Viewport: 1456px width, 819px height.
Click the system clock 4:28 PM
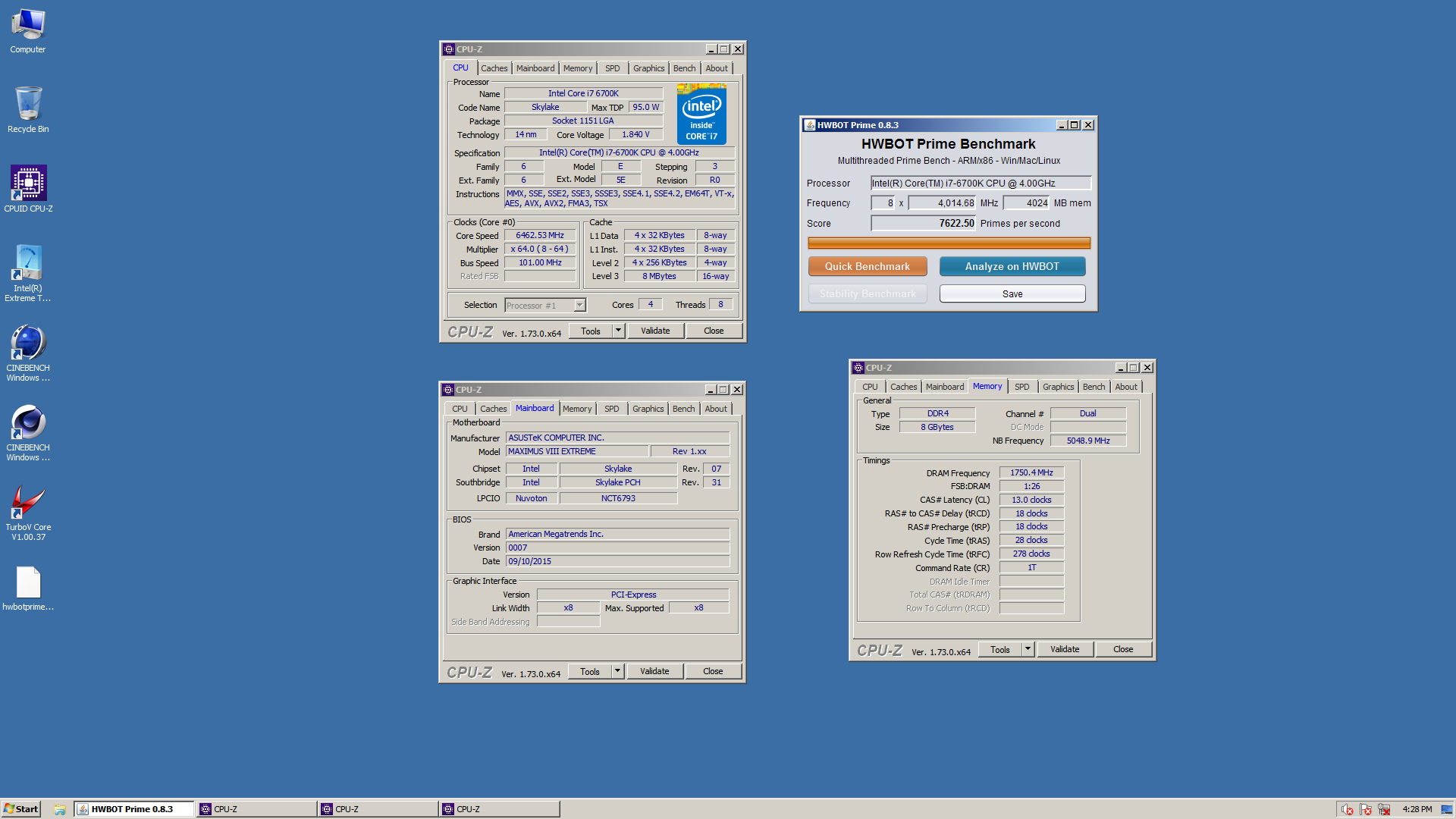coord(1417,809)
